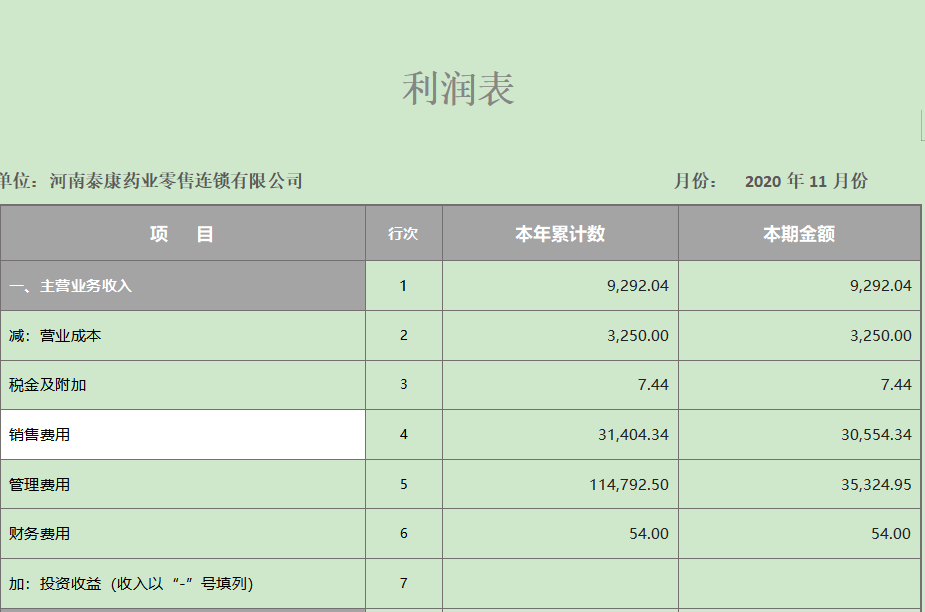Select the 一、主营业务收入 row label
The width and height of the screenshot is (925, 612).
pos(183,286)
